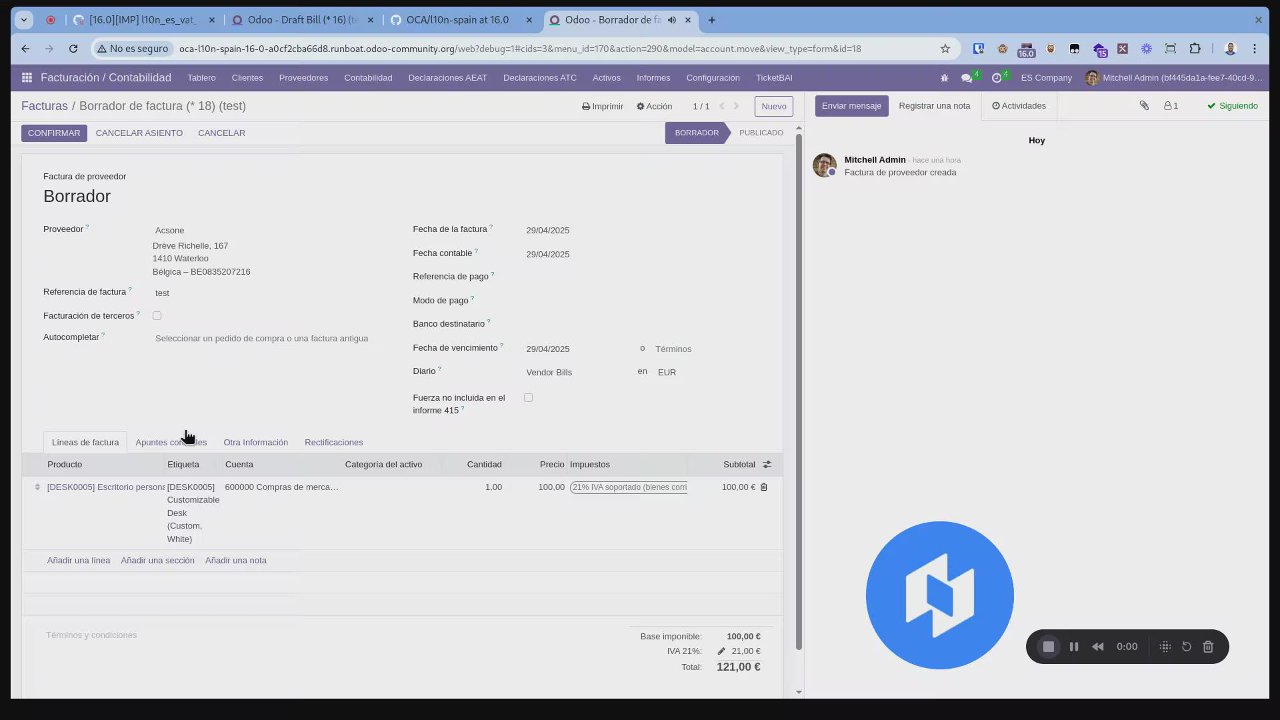This screenshot has height=720, width=1280.
Task: Open the Imprimir dropdown menu
Action: pos(602,106)
